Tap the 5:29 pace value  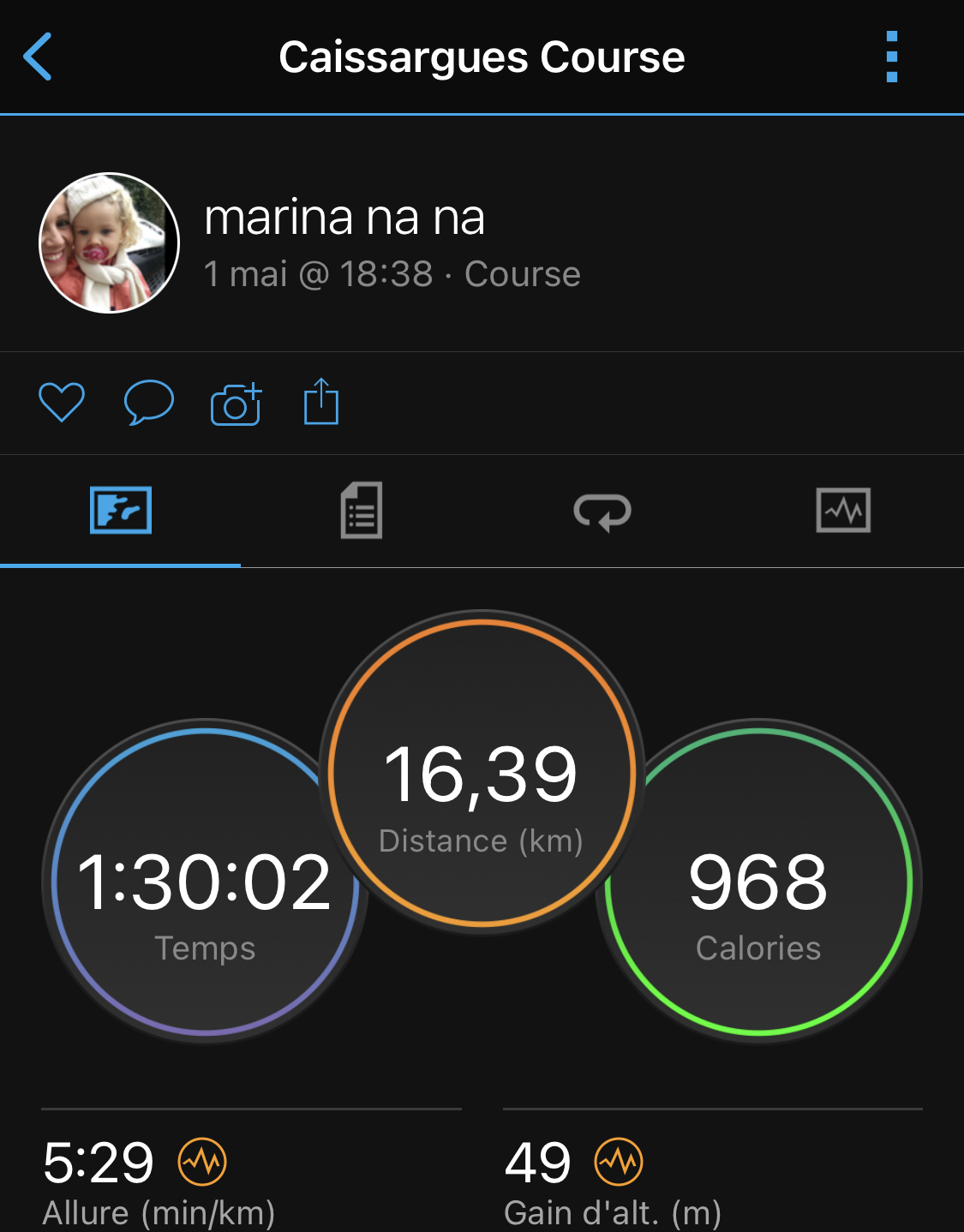(99, 1163)
